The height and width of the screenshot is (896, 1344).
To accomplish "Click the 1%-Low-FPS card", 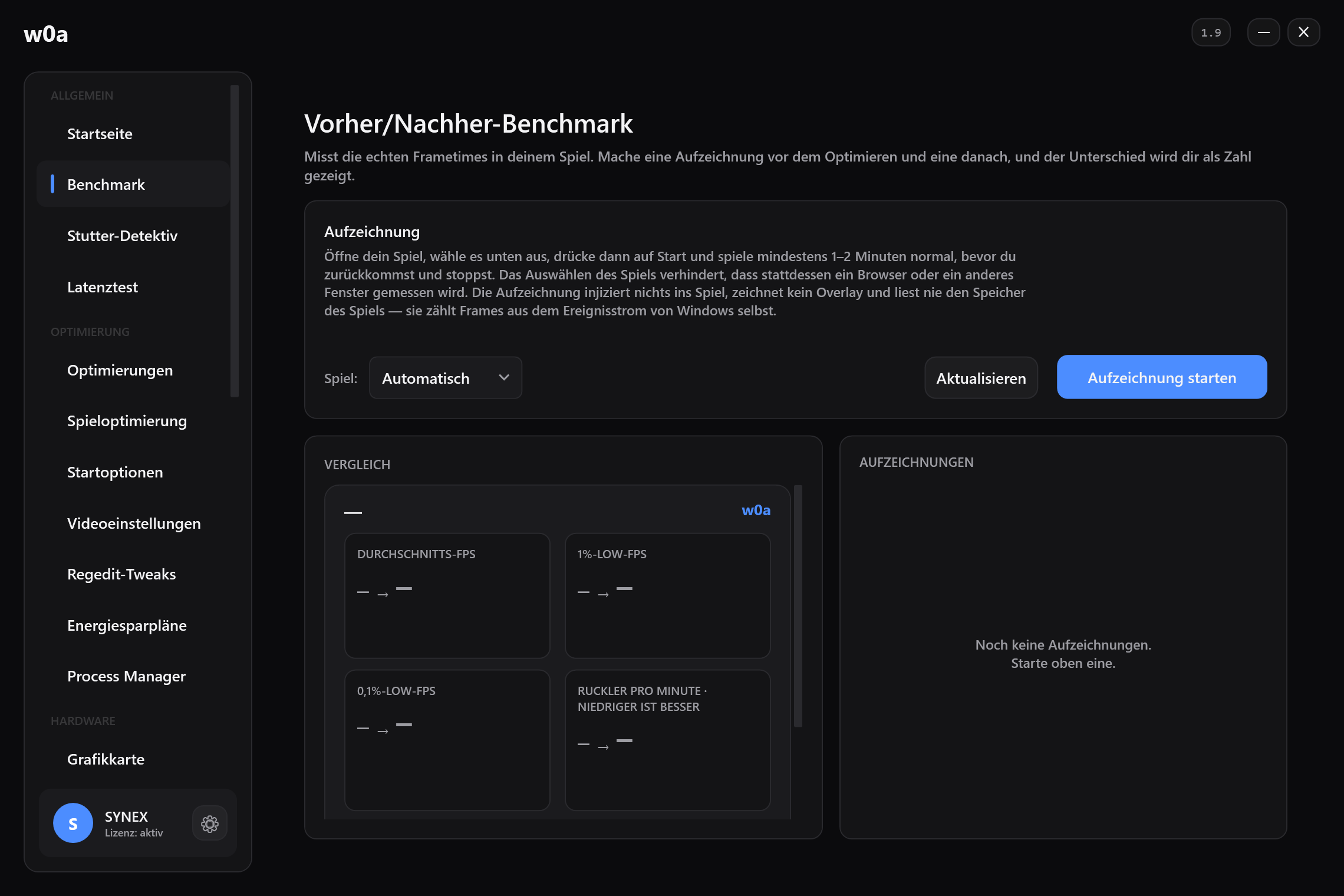I will 668,595.
